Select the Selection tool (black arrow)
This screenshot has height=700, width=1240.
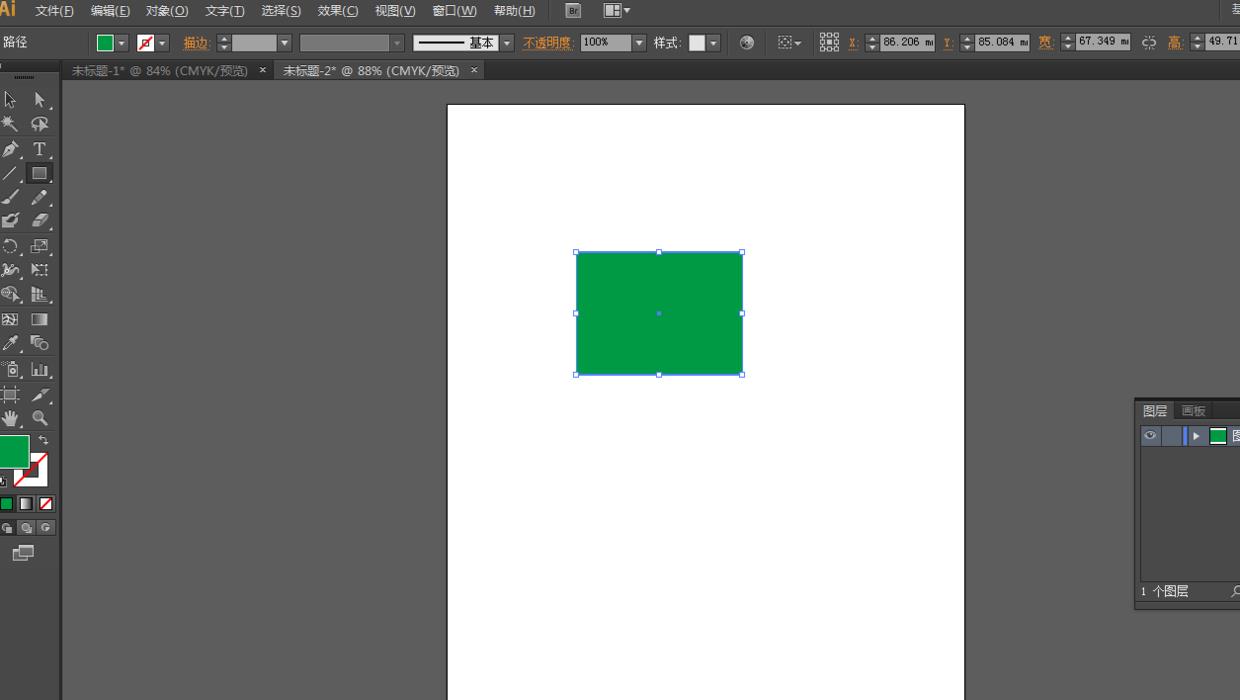pos(10,99)
